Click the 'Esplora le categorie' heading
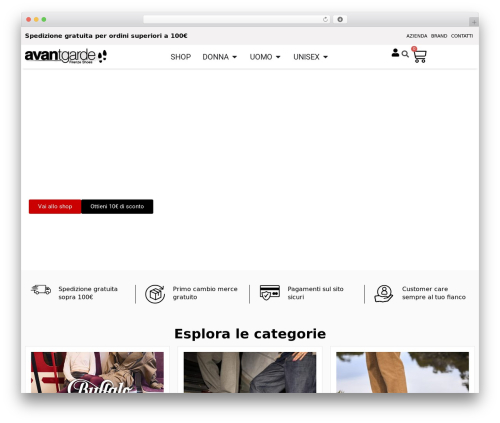Viewport: 500px width, 423px height. click(250, 334)
